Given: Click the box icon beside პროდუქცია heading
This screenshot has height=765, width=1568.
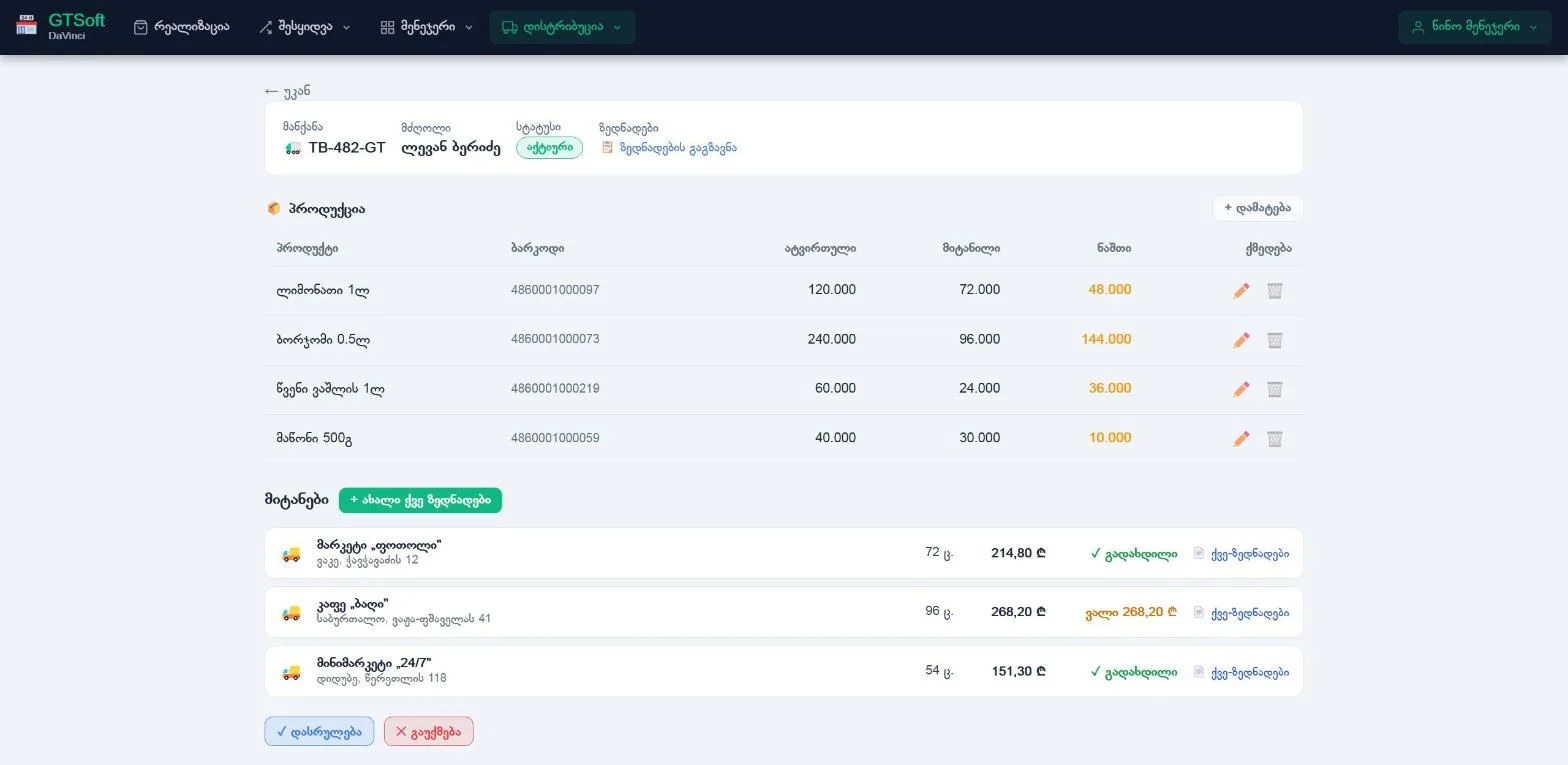Looking at the screenshot, I should pyautogui.click(x=274, y=209).
